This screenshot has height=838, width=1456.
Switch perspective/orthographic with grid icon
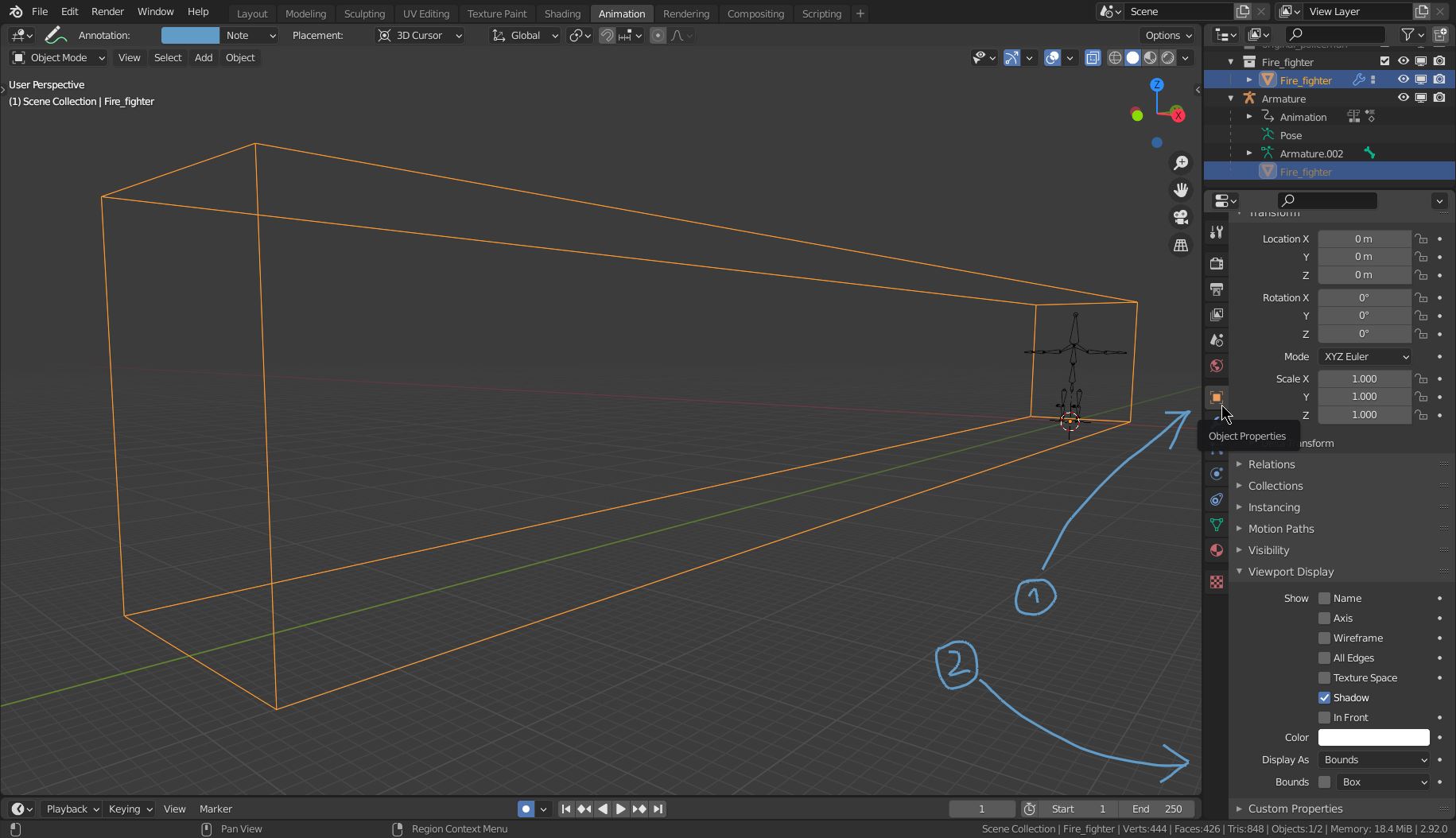pos(1181,245)
